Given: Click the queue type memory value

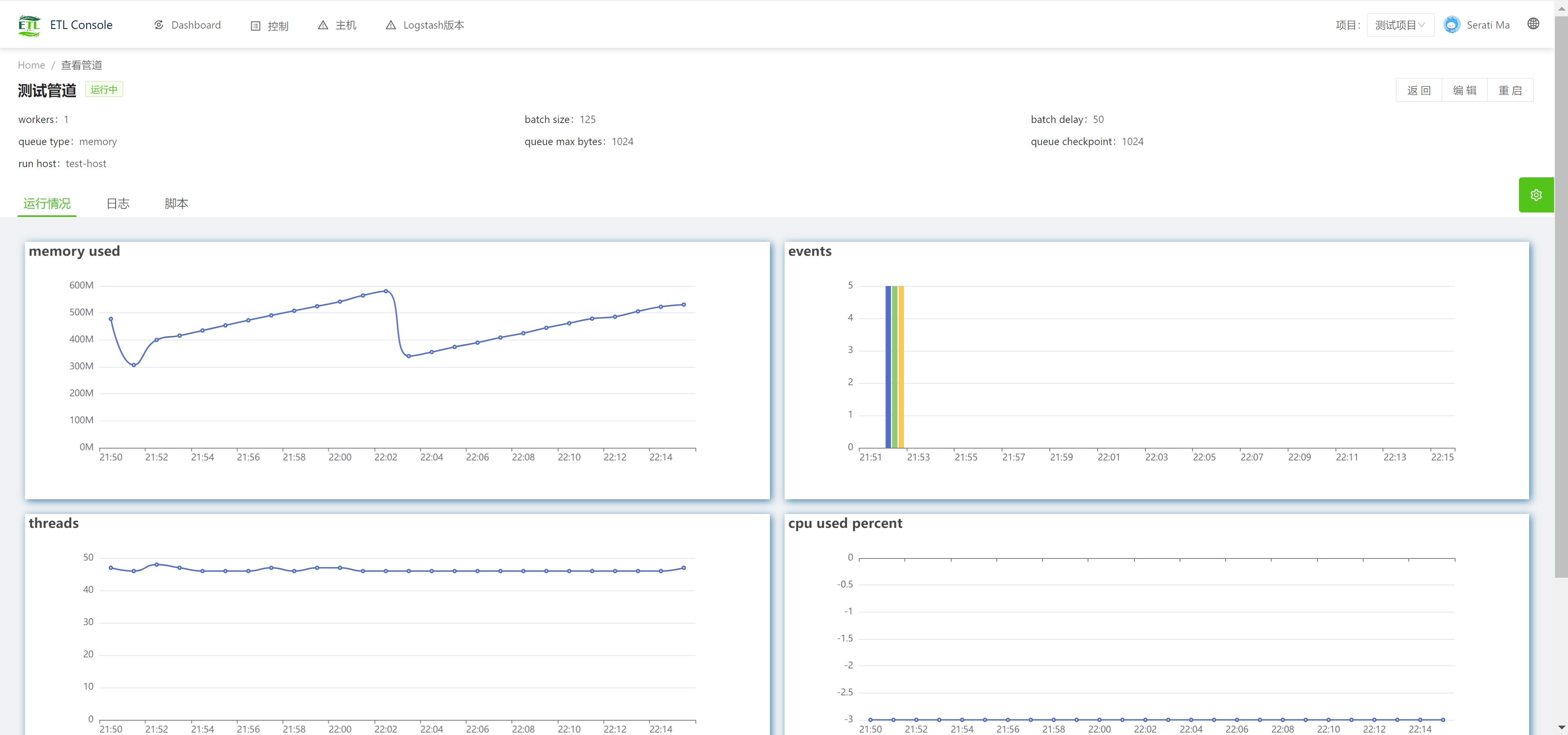Looking at the screenshot, I should pos(98,142).
